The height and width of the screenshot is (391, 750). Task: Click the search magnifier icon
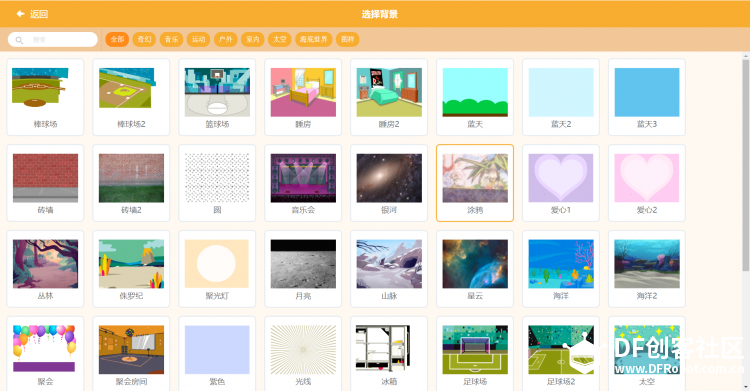pyautogui.click(x=19, y=40)
